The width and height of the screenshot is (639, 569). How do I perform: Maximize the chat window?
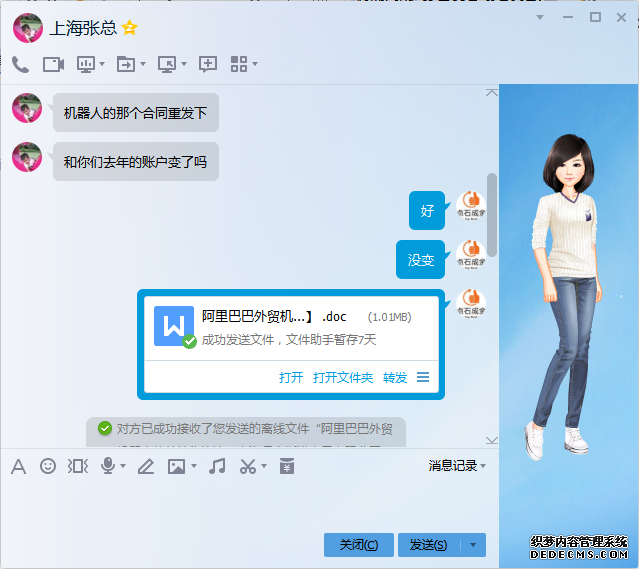coord(595,17)
